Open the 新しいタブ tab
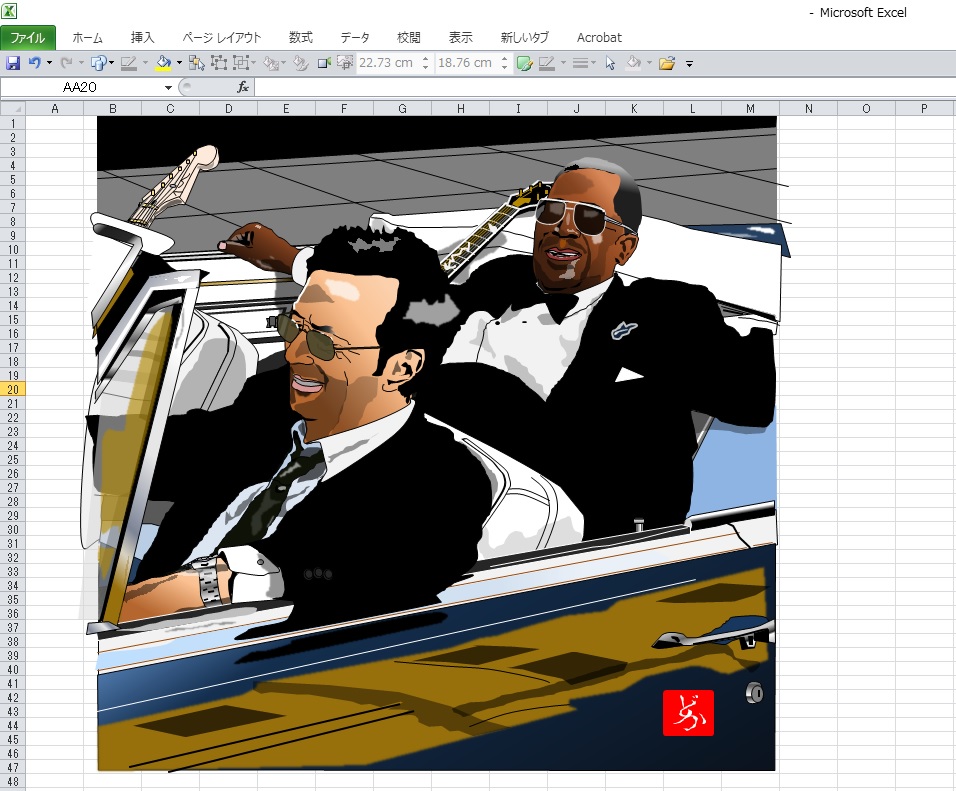Screen dimensions: 956x791 pos(525,38)
